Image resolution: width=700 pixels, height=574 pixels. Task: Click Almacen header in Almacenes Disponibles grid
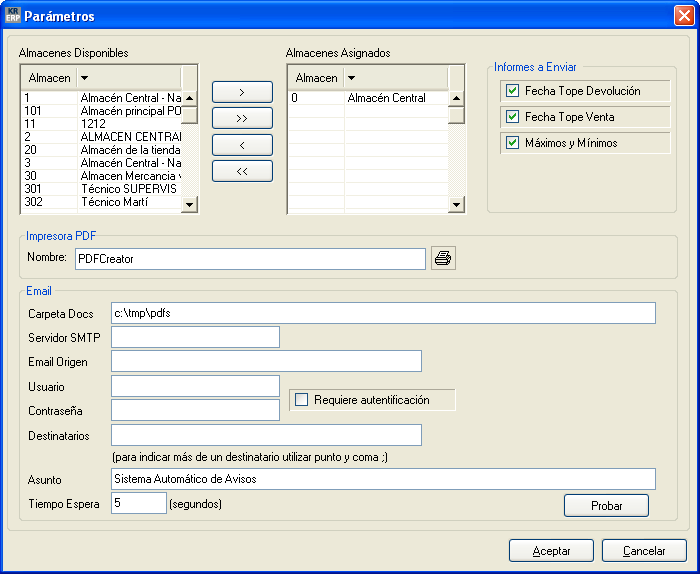[49, 78]
